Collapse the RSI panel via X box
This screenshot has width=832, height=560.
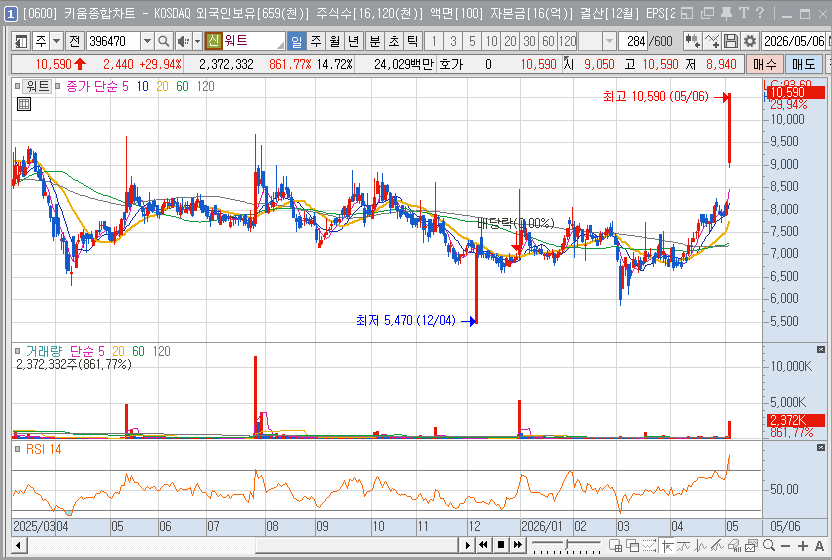coord(821,447)
